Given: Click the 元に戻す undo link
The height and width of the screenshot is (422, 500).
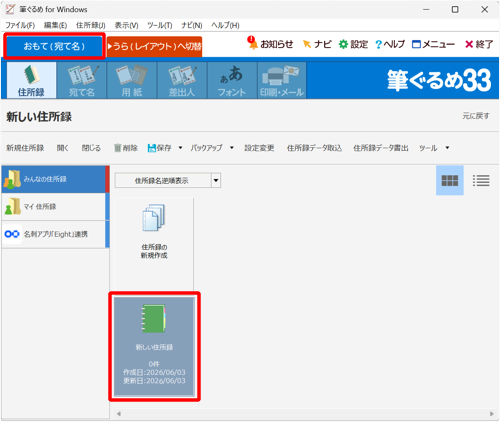Looking at the screenshot, I should coord(476,116).
